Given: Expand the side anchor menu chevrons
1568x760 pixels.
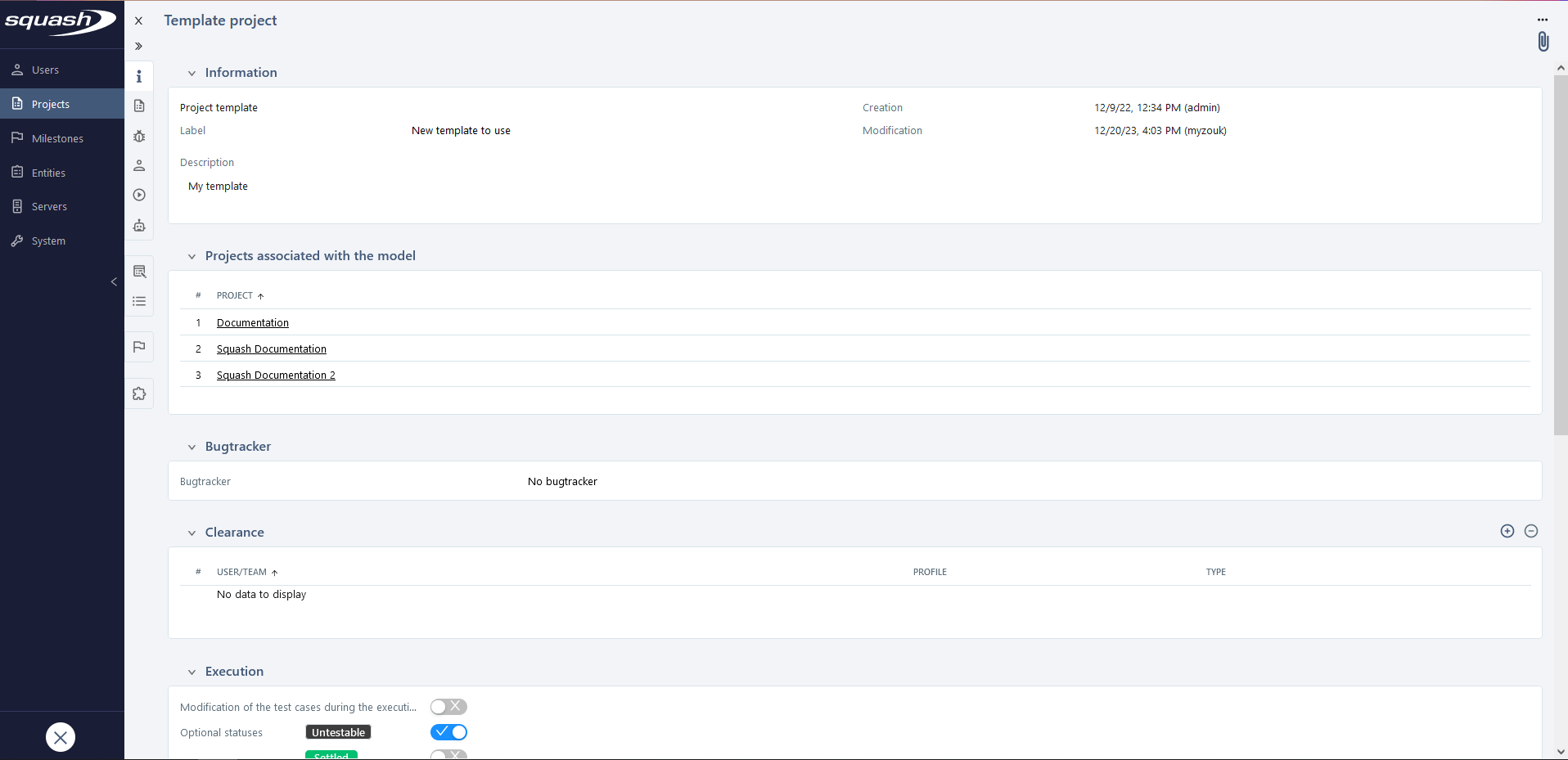Looking at the screenshot, I should tap(138, 46).
